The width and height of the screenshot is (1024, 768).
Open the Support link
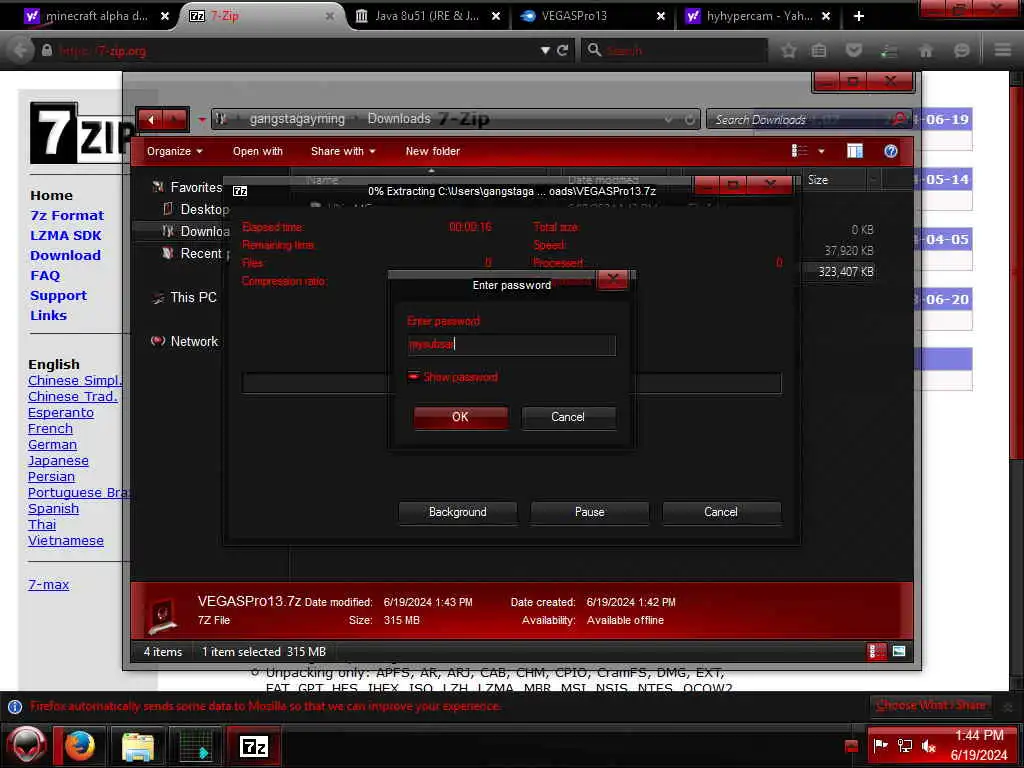click(x=58, y=296)
